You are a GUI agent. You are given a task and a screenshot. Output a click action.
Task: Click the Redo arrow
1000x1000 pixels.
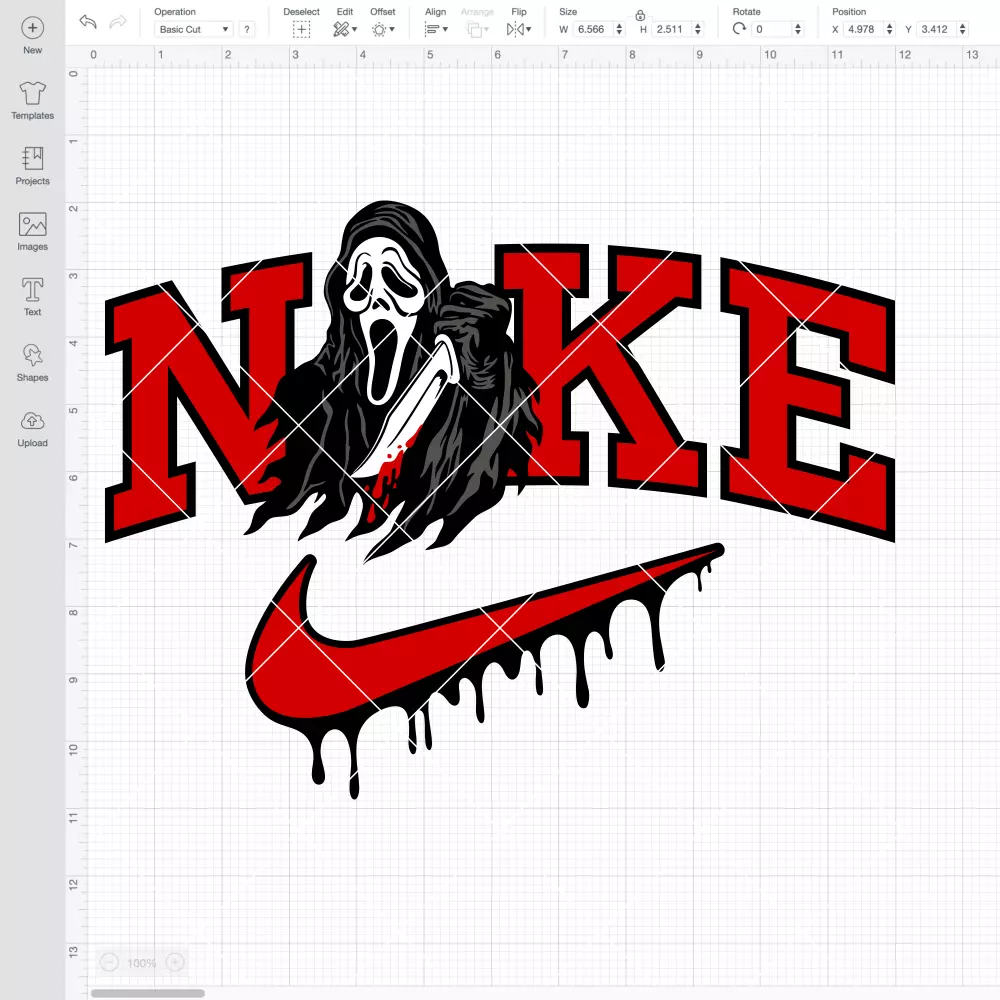click(117, 22)
